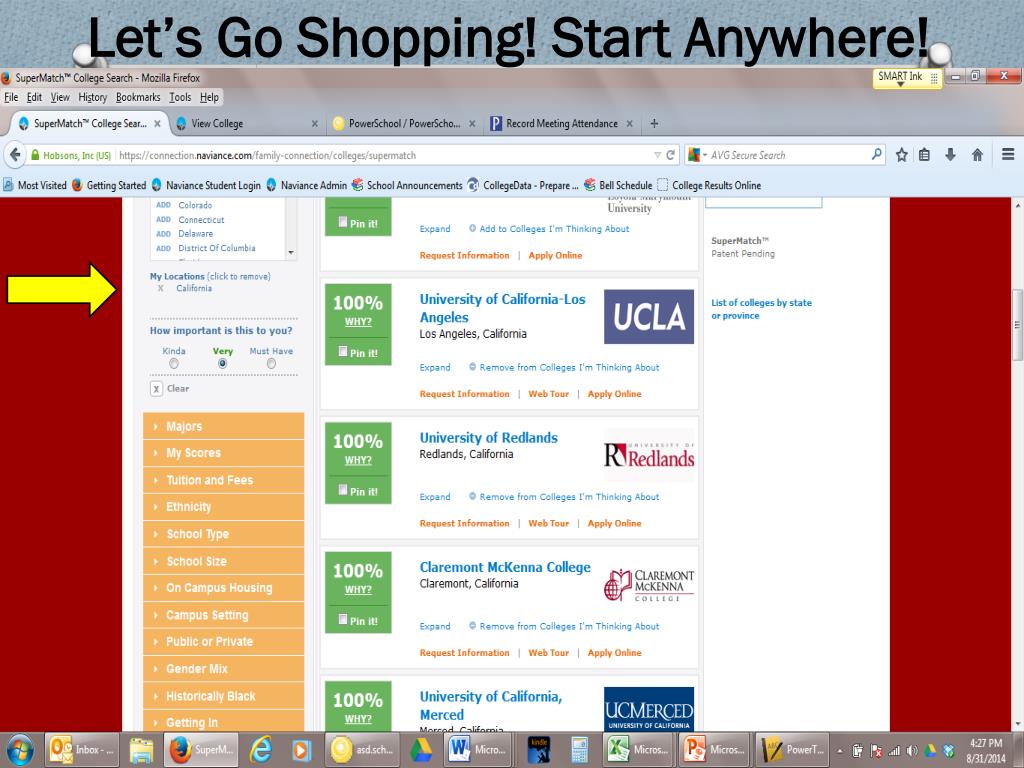Switch to the View College tab

click(x=248, y=123)
